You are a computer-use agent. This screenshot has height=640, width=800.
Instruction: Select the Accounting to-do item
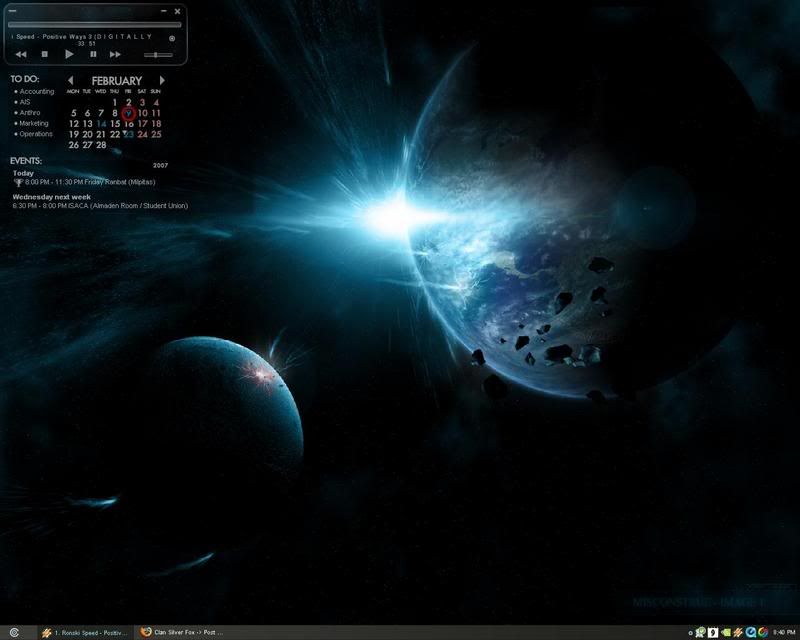coord(34,91)
